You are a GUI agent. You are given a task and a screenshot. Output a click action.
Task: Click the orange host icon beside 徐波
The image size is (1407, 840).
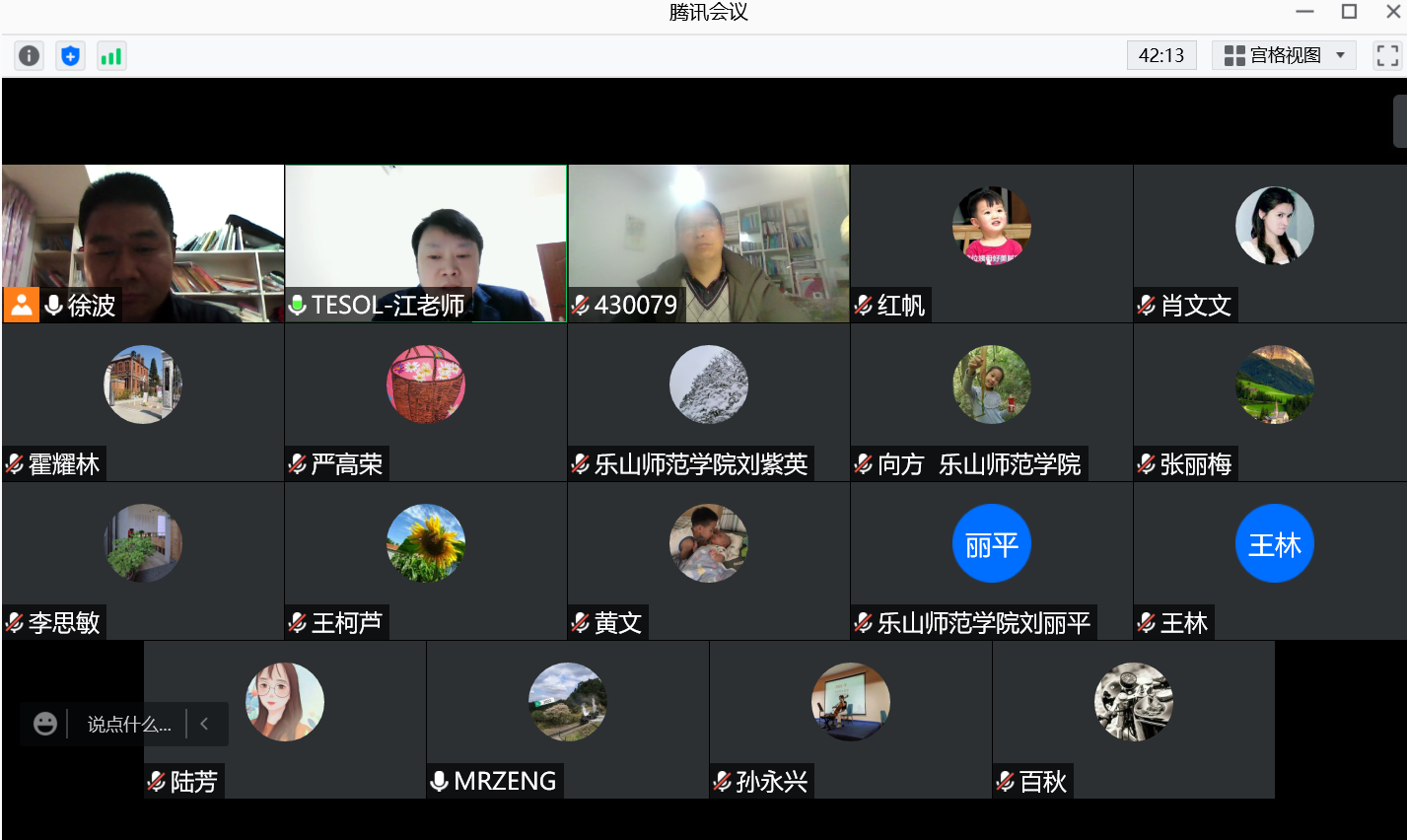click(21, 305)
